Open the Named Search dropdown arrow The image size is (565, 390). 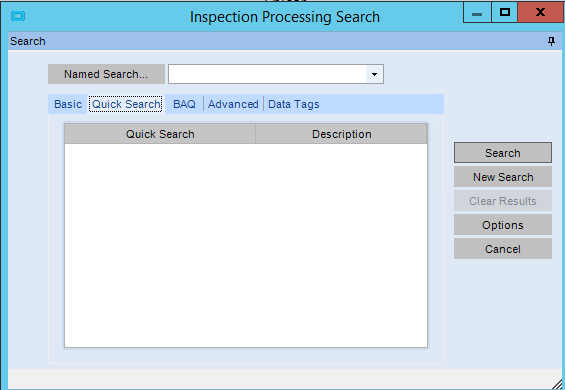(374, 74)
